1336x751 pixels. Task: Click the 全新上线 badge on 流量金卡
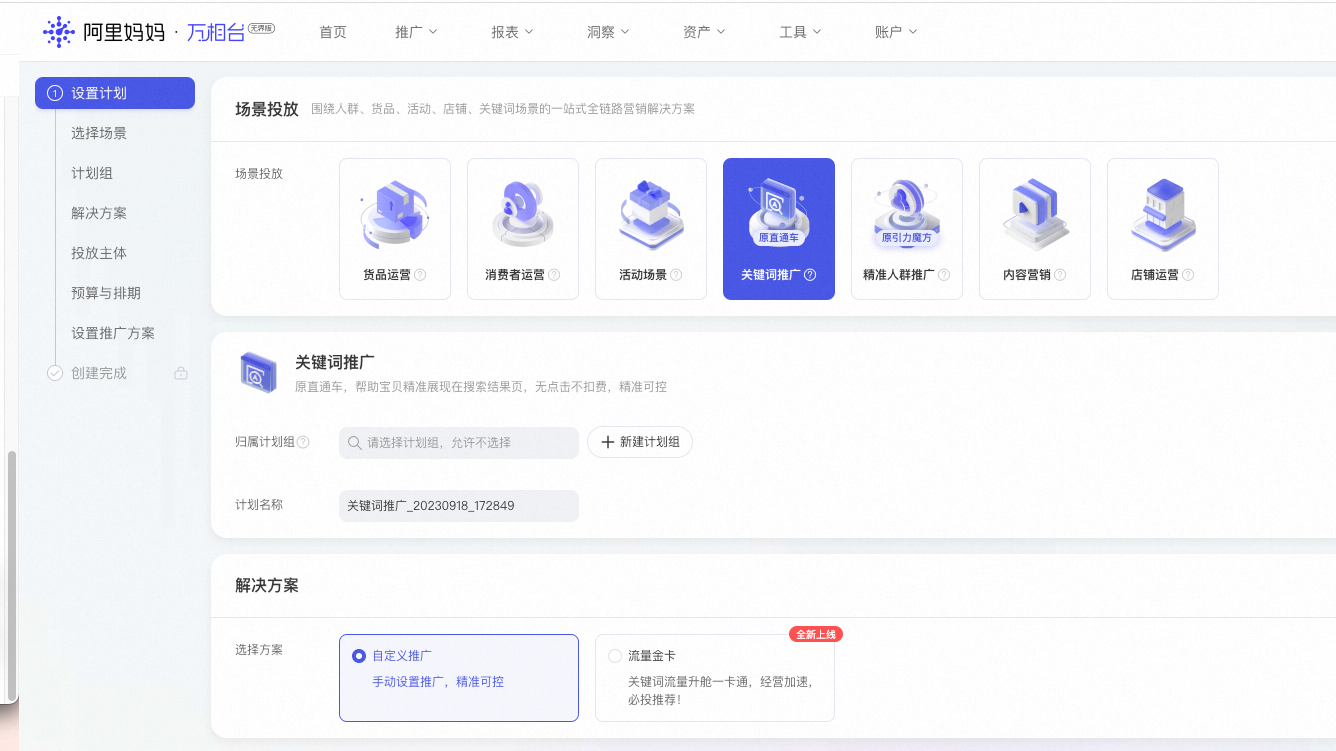click(x=816, y=634)
